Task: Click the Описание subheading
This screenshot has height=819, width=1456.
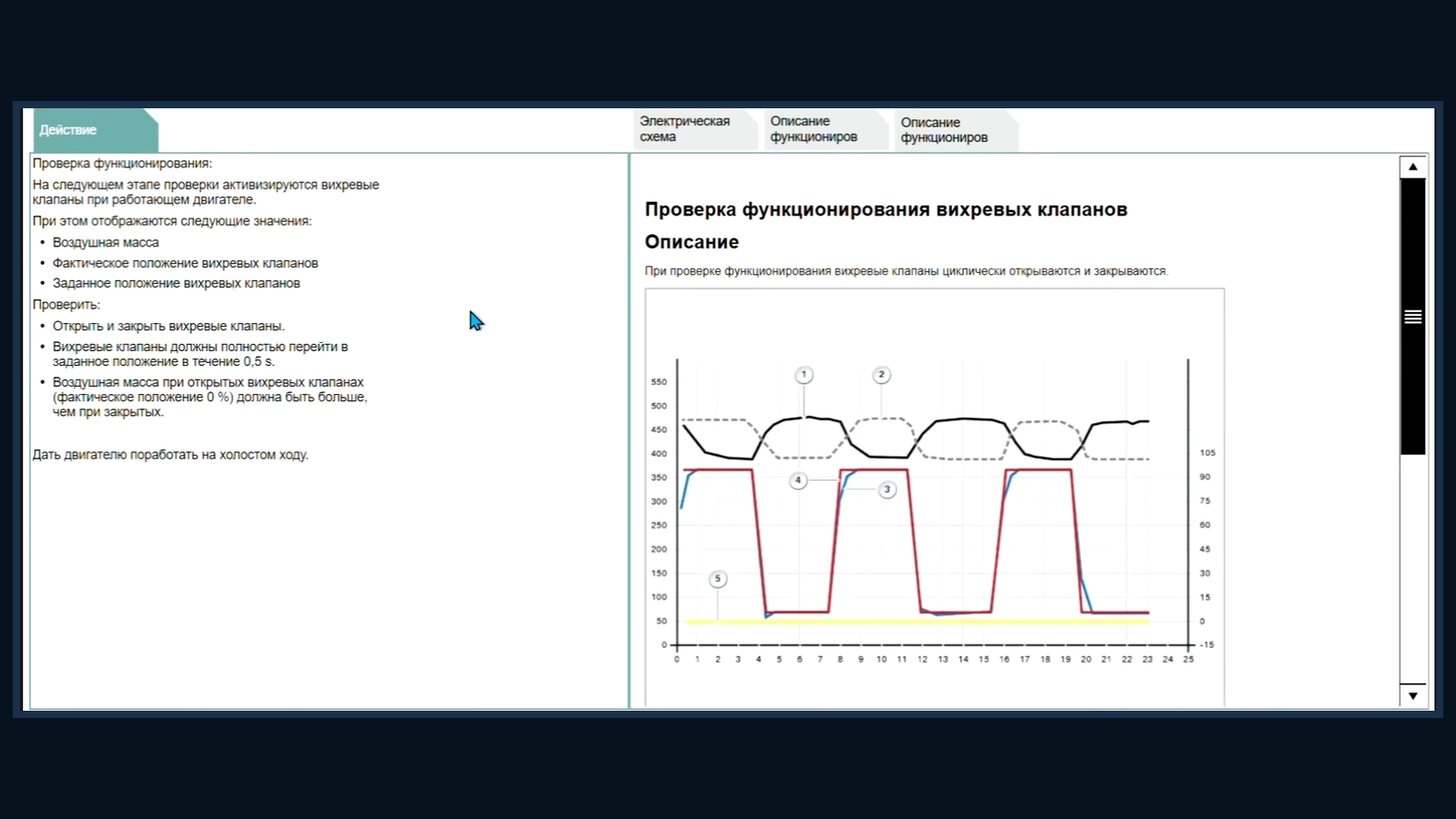Action: pyautogui.click(x=692, y=242)
